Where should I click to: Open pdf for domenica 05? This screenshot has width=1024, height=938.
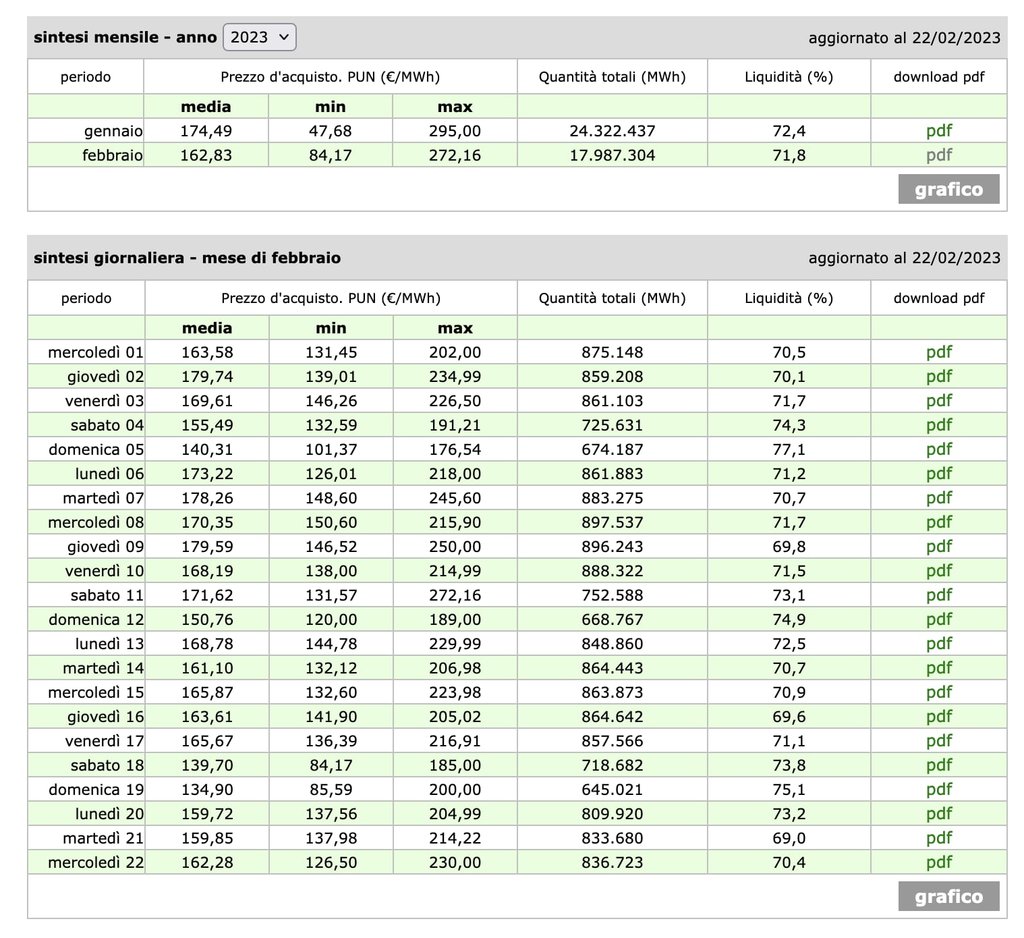938,450
